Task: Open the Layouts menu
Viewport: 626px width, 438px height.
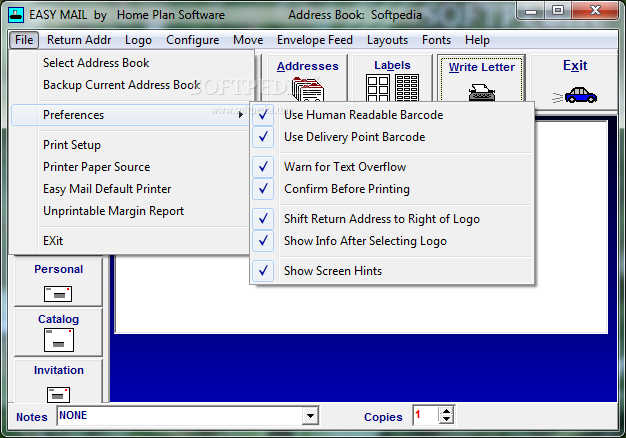Action: coord(388,40)
